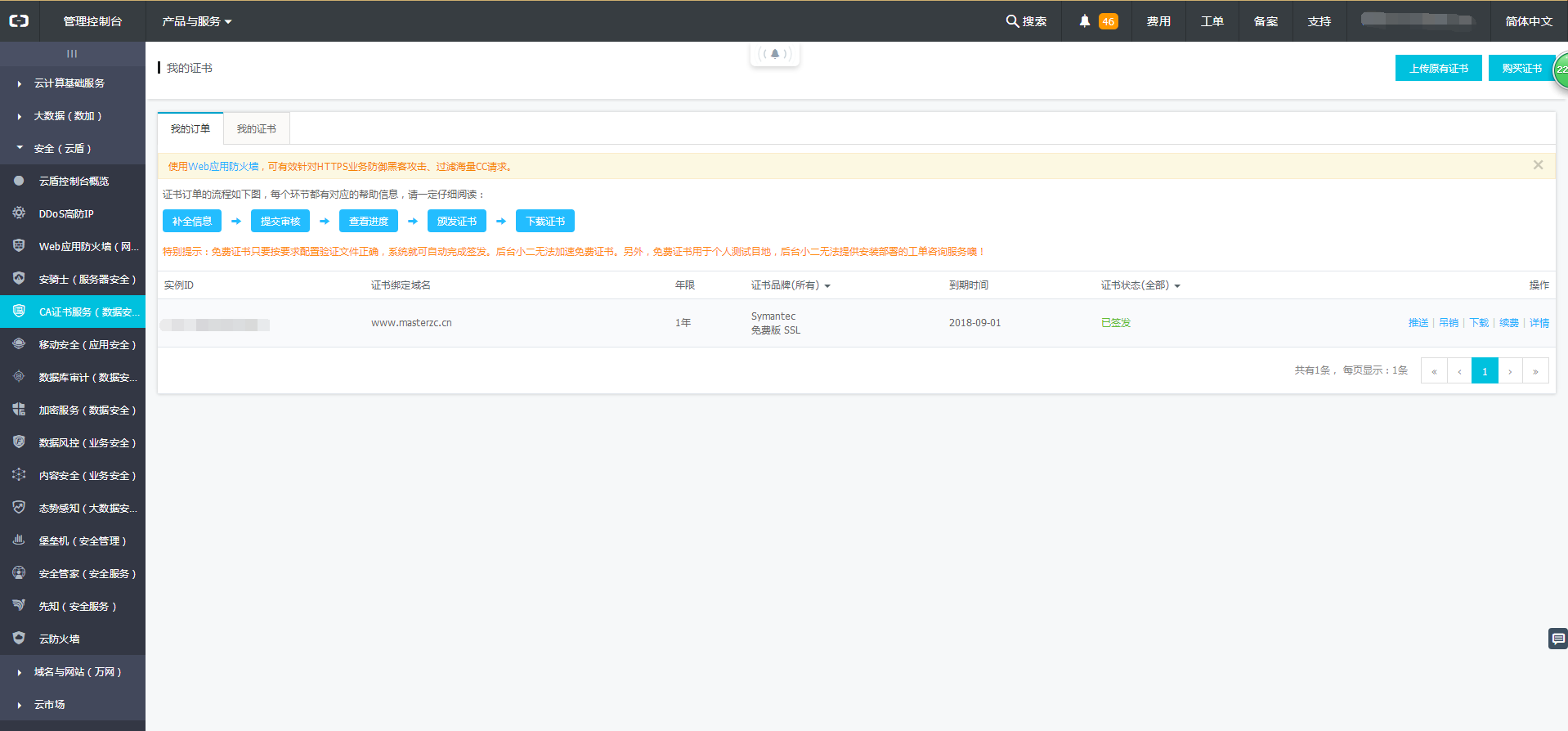
Task: Open DDoS高防IP in sidebar
Action: point(66,214)
